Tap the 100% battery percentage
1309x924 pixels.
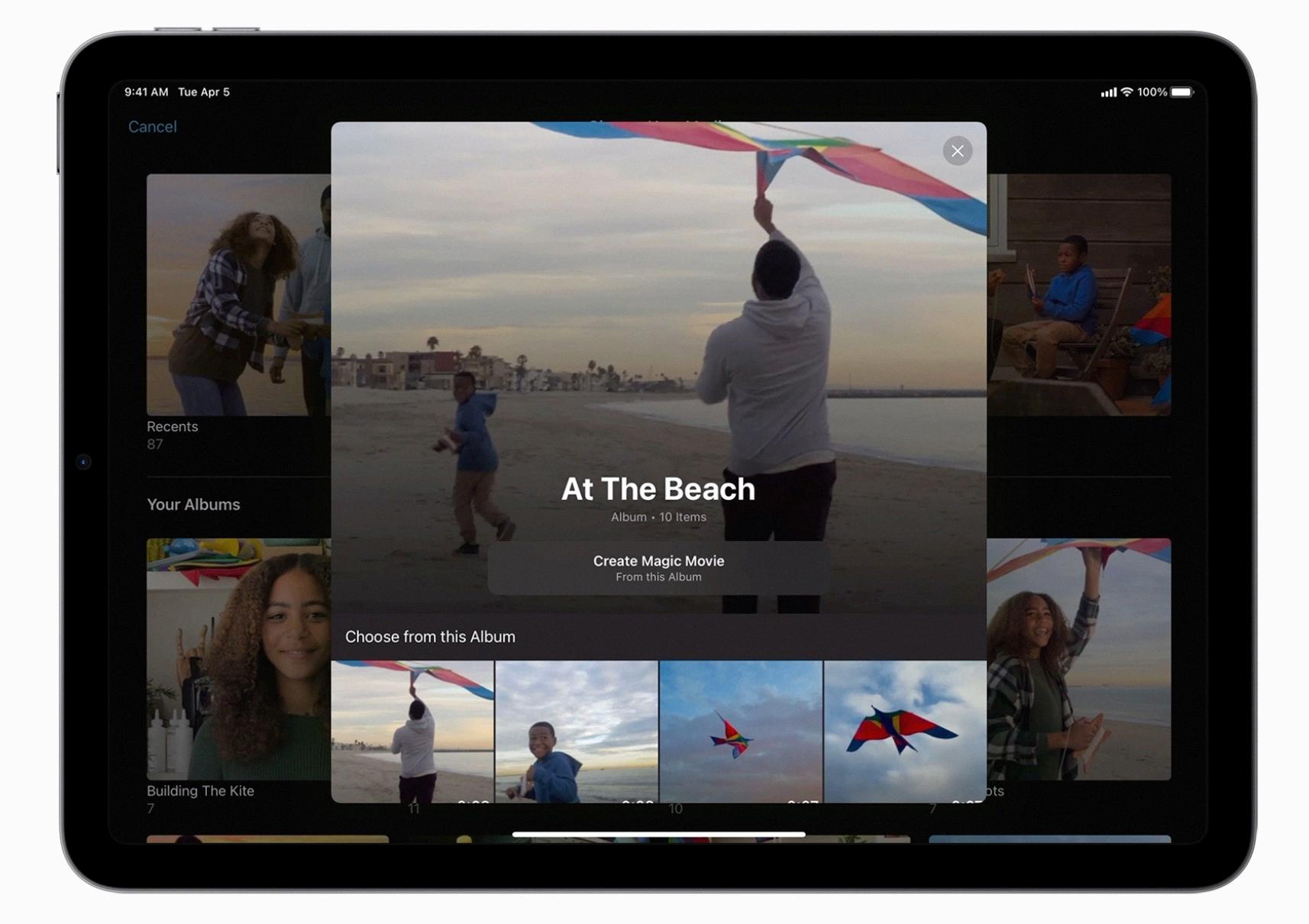1152,92
